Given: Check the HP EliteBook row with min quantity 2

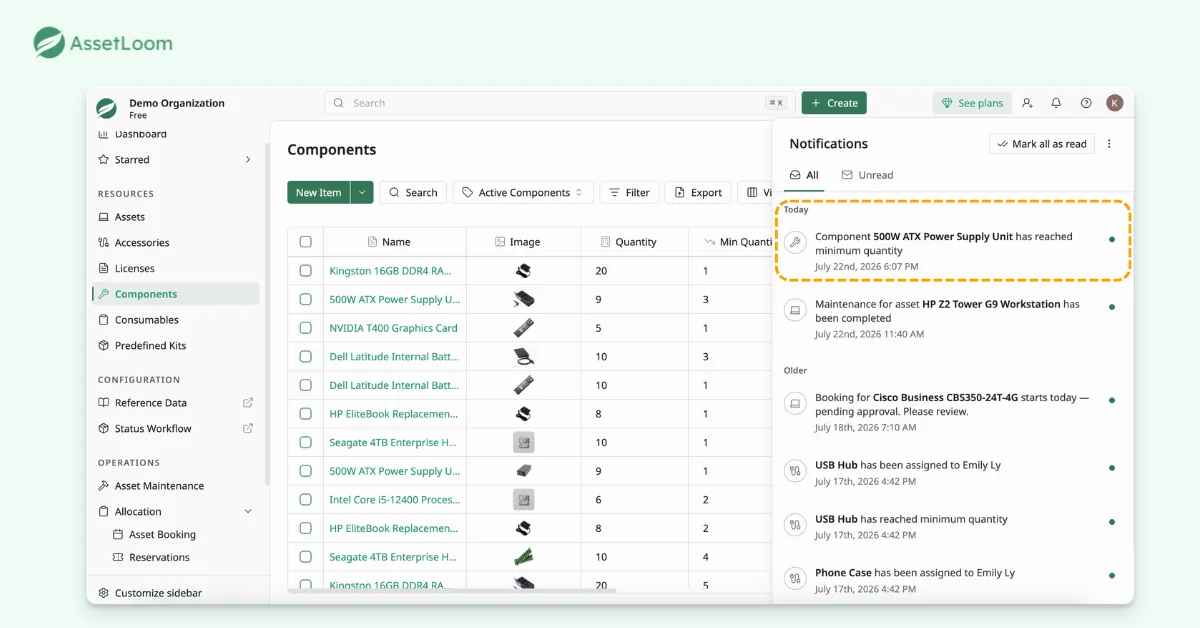Looking at the screenshot, I should [305, 528].
